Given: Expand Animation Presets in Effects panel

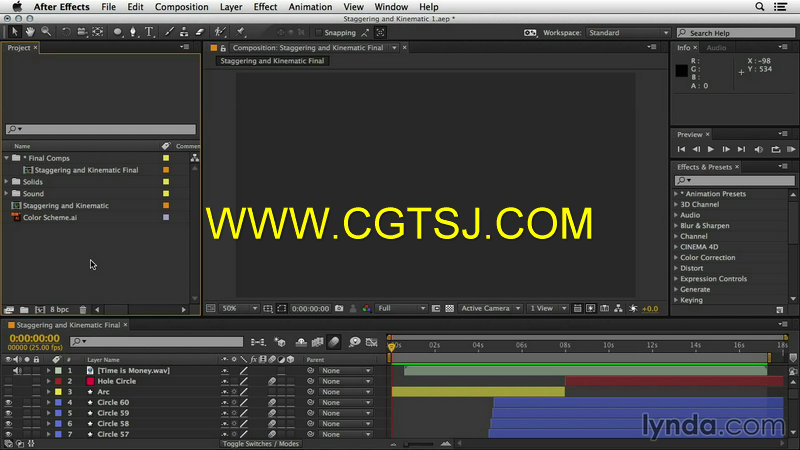Looking at the screenshot, I should click(676, 194).
